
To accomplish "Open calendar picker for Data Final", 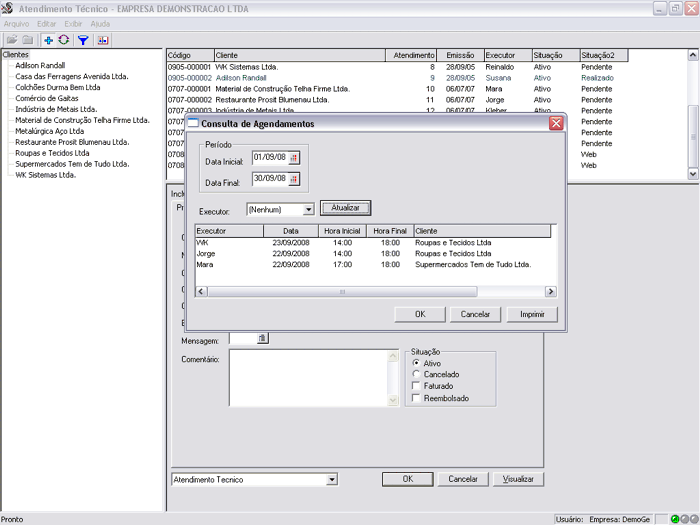I will pos(294,178).
